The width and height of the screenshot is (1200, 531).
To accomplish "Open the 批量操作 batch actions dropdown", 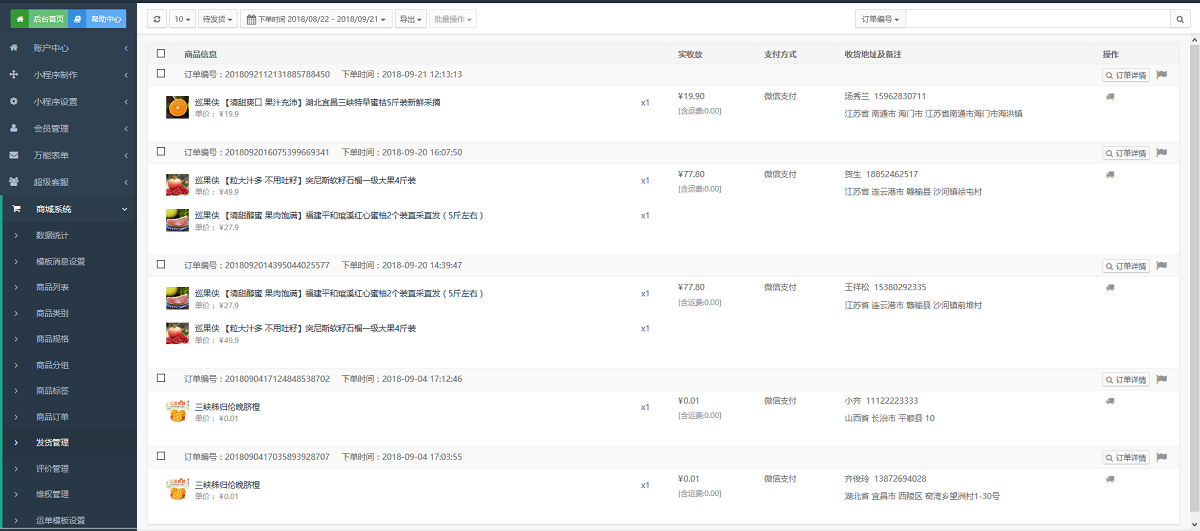I will [452, 19].
